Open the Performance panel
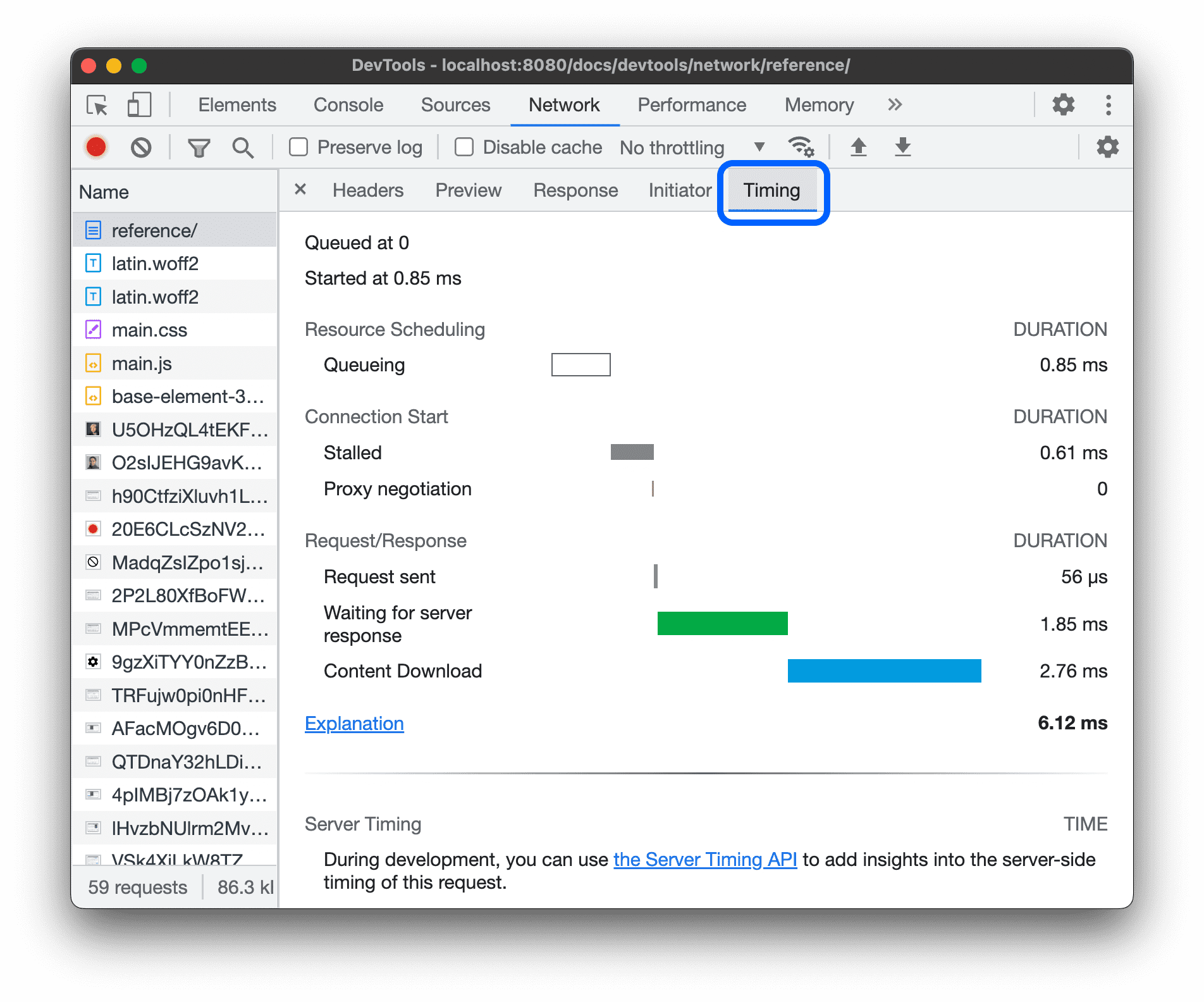Image resolution: width=1204 pixels, height=1002 pixels. 692,105
